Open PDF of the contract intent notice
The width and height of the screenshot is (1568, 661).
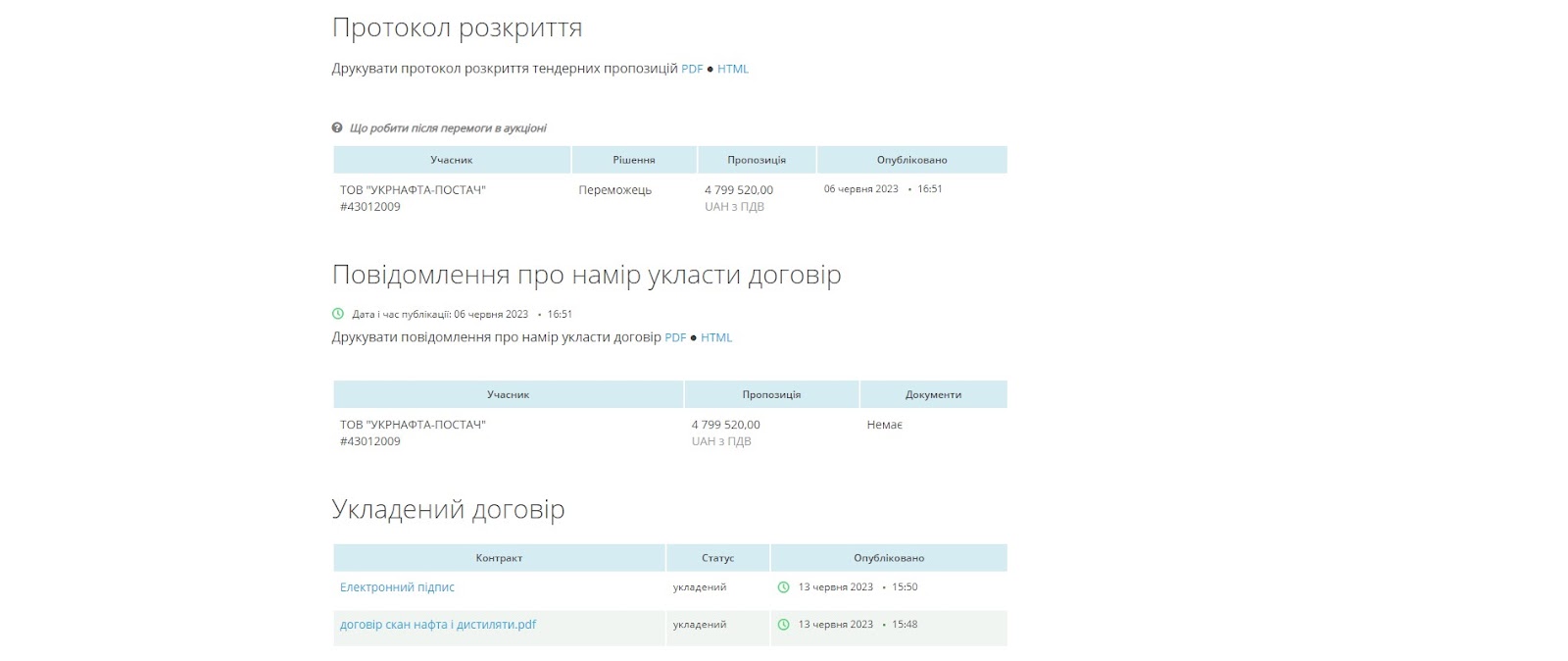[x=675, y=337]
